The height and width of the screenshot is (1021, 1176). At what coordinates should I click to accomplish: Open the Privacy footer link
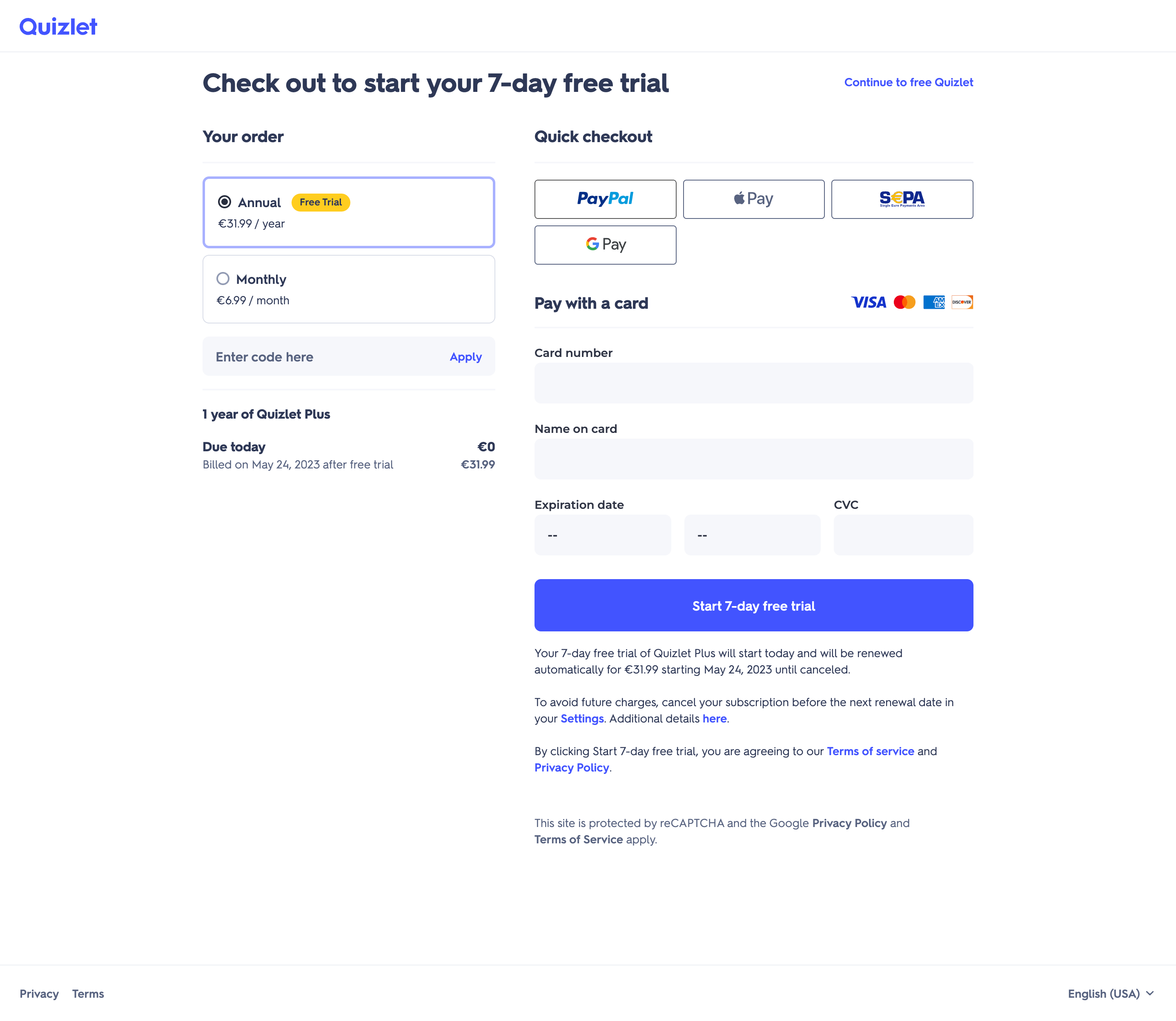(39, 994)
